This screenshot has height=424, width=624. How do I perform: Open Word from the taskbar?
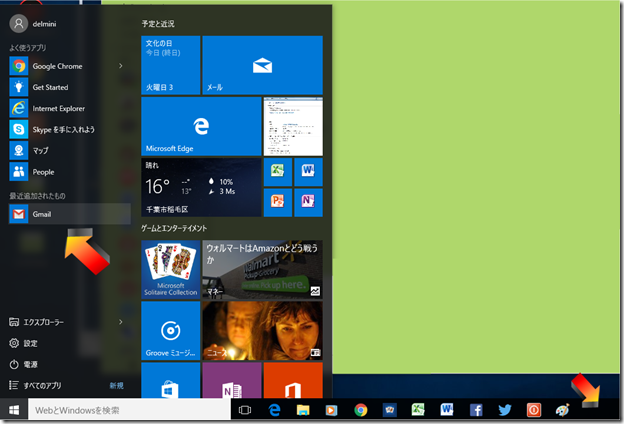447,410
